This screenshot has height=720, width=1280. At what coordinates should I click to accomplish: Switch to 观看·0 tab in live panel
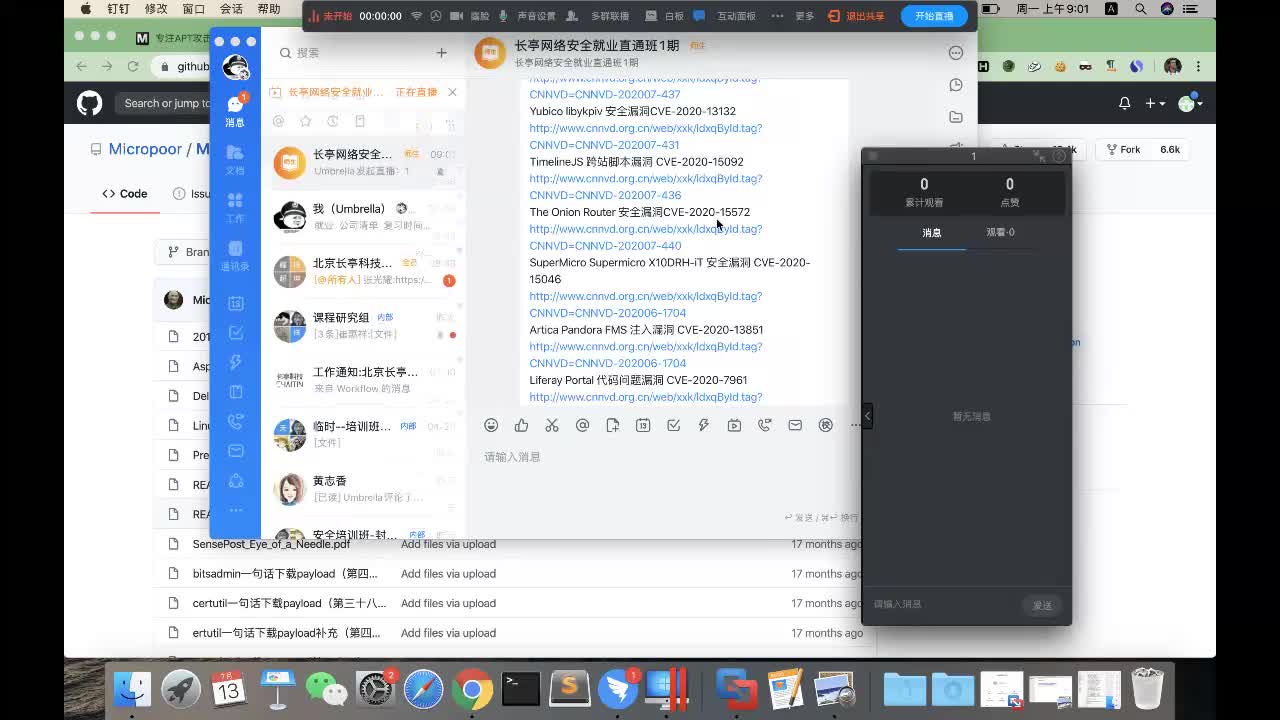1000,232
